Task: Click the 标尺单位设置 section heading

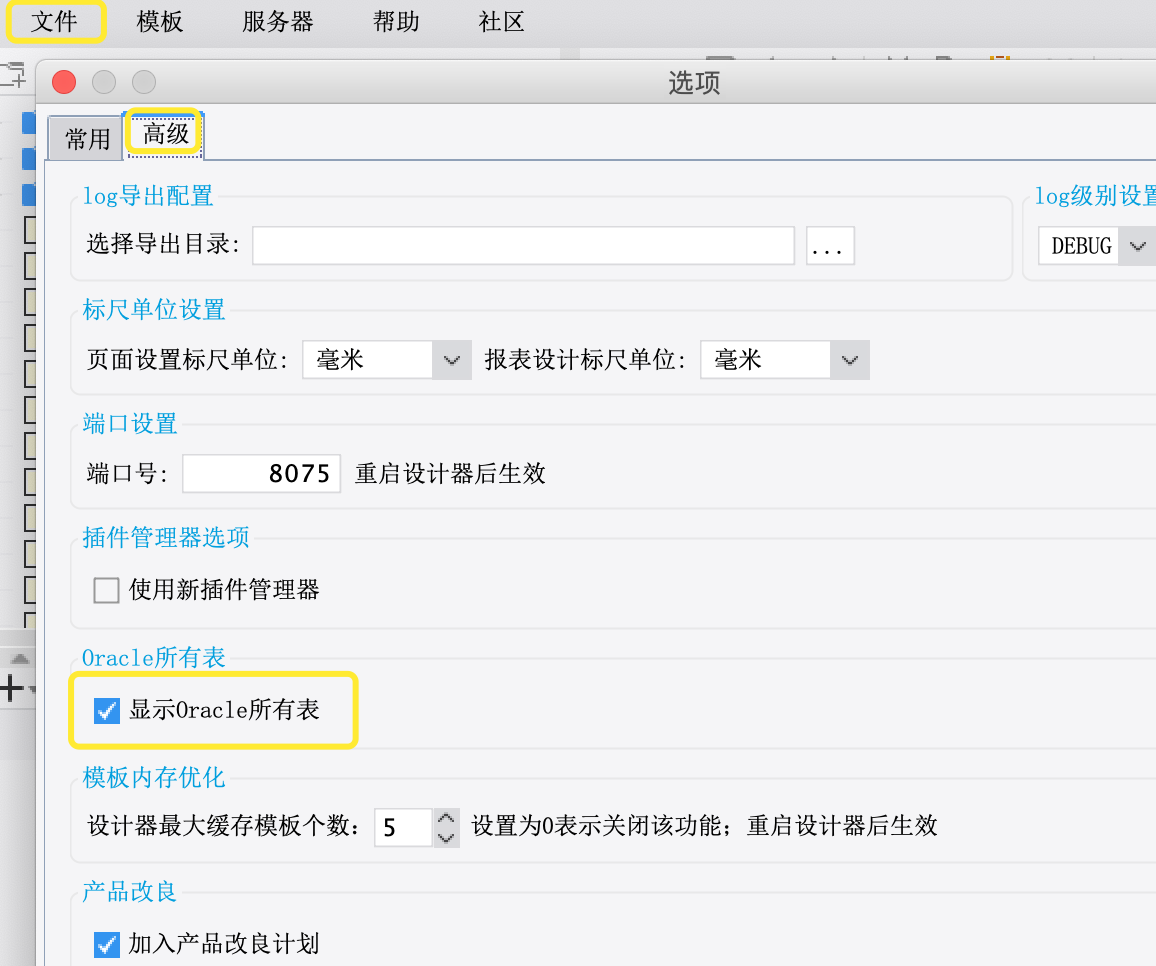Action: coord(153,310)
